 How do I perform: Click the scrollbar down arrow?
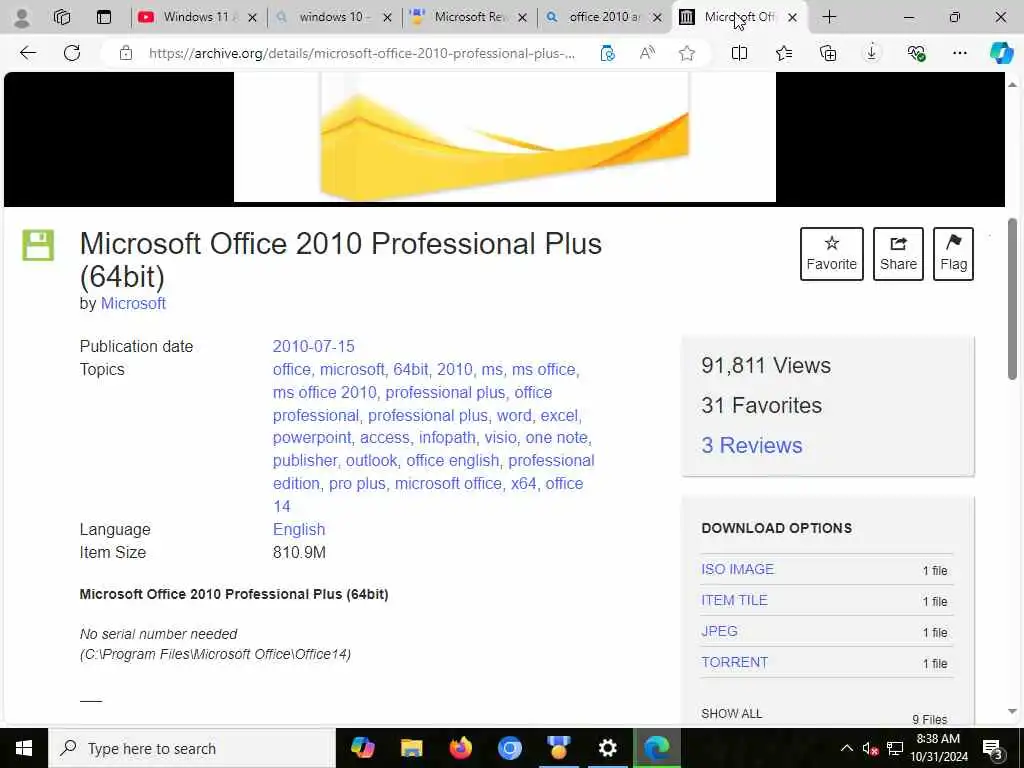coord(1012,712)
